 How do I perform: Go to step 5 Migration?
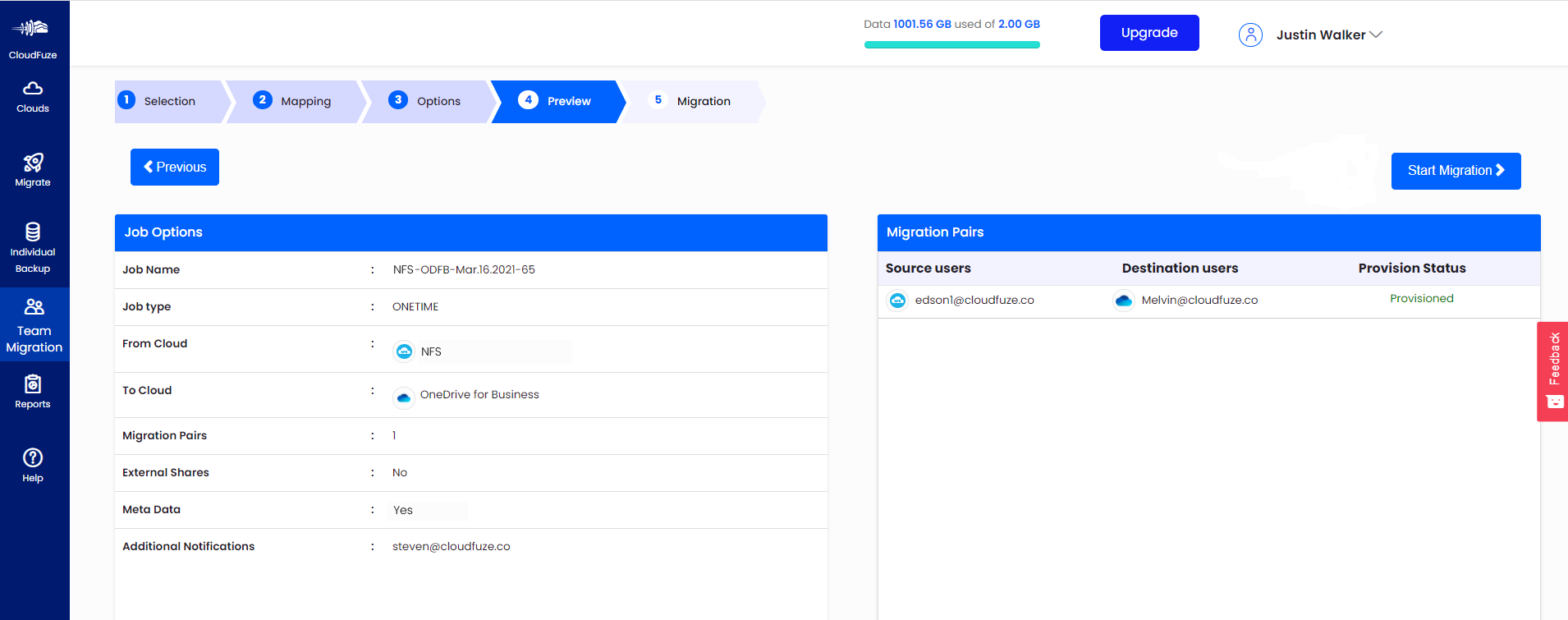[x=692, y=101]
